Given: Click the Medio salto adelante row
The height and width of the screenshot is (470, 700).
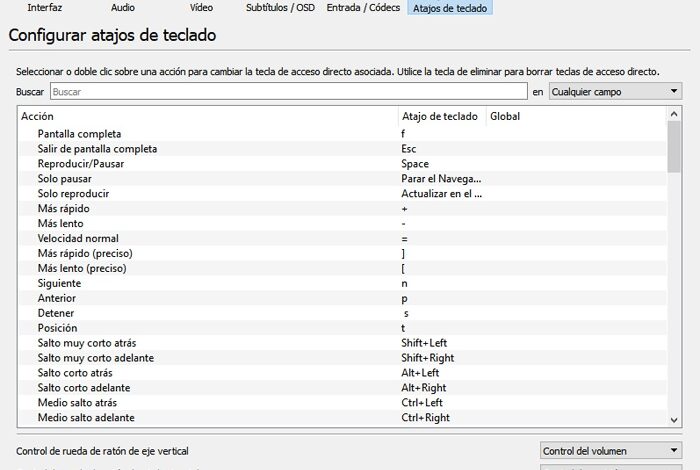Looking at the screenshot, I should [86, 417].
